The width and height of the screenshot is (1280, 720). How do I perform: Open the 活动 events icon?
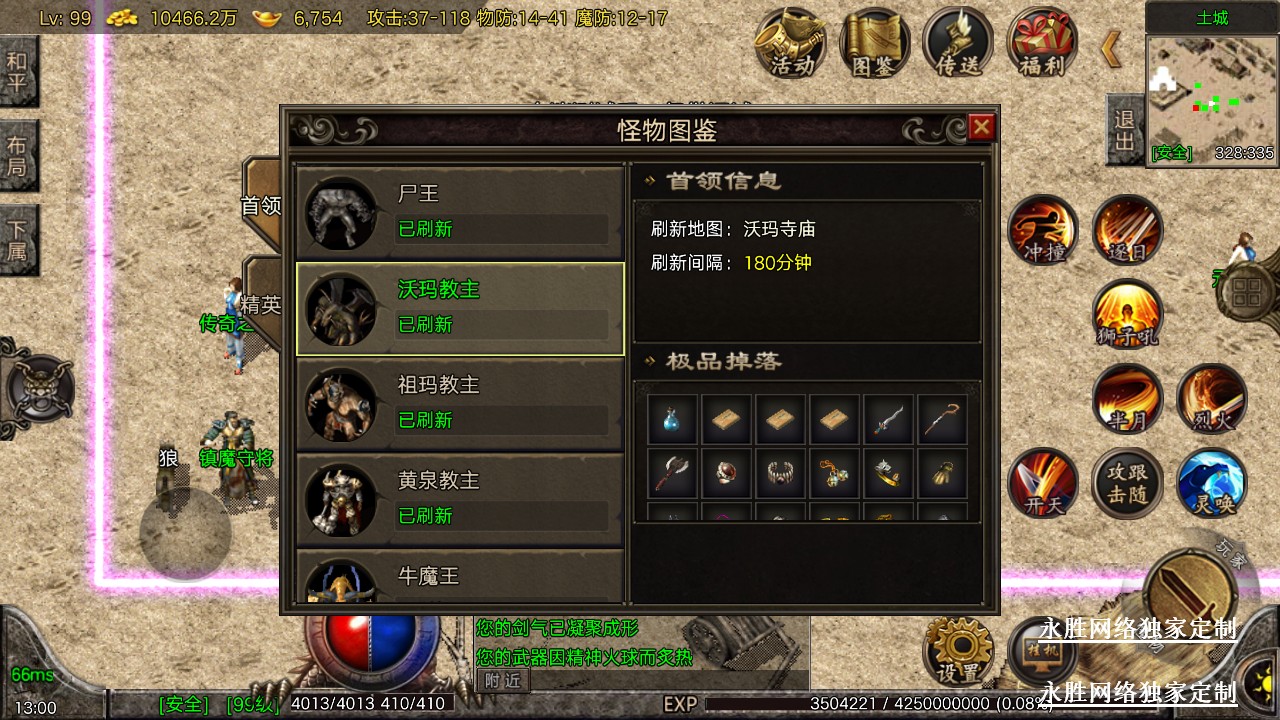point(791,43)
